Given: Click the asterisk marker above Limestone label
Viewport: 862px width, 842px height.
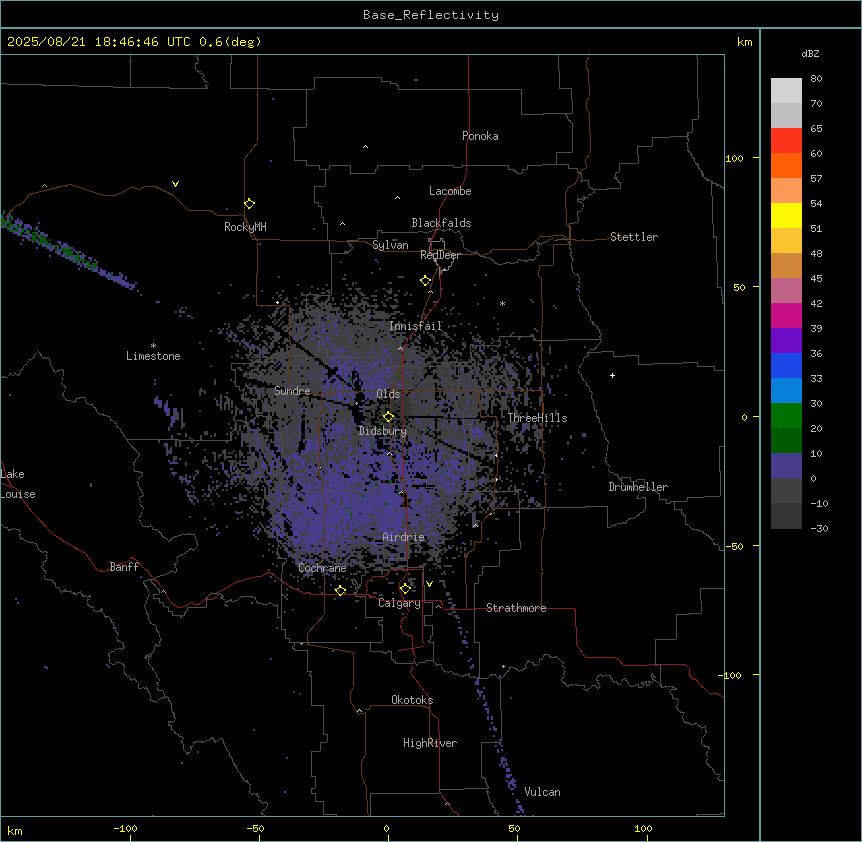Looking at the screenshot, I should click(153, 346).
